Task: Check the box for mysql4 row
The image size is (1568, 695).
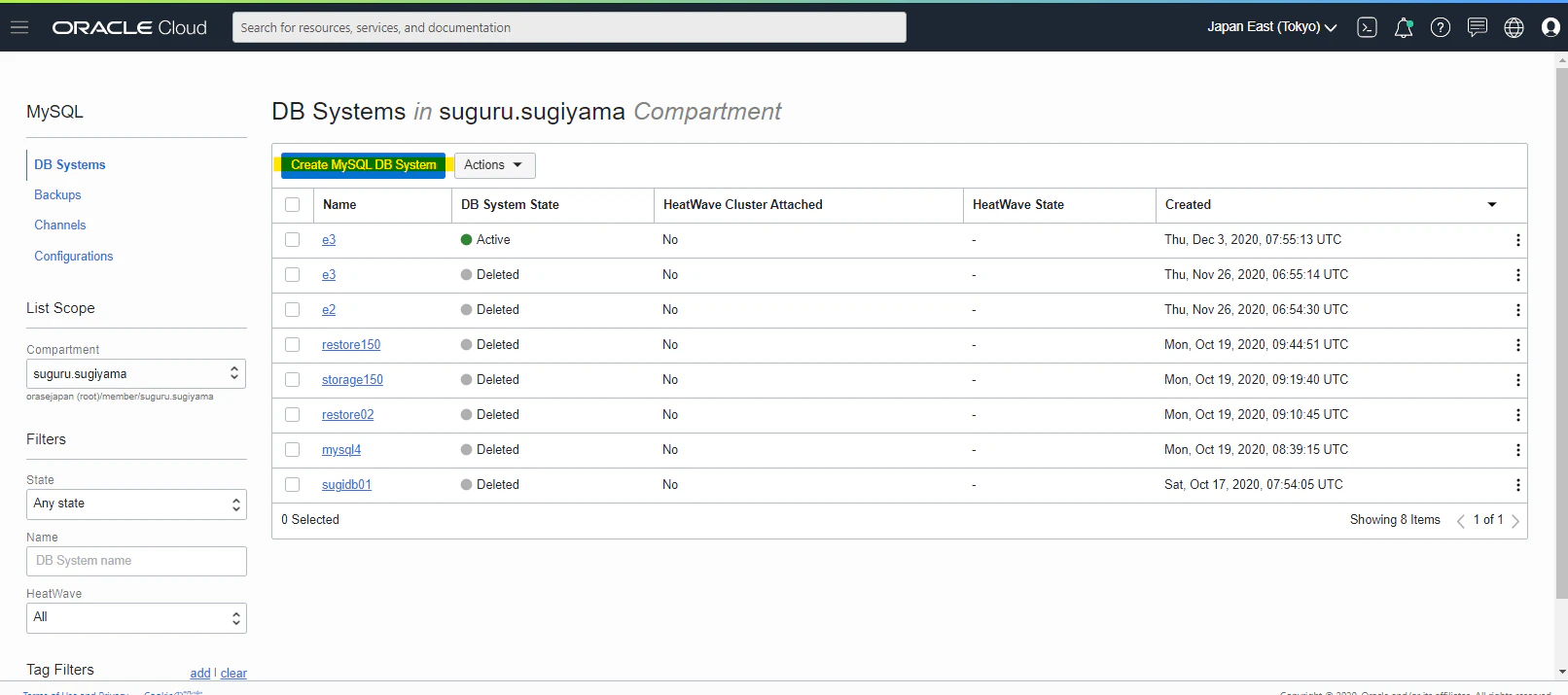Action: [x=292, y=450]
